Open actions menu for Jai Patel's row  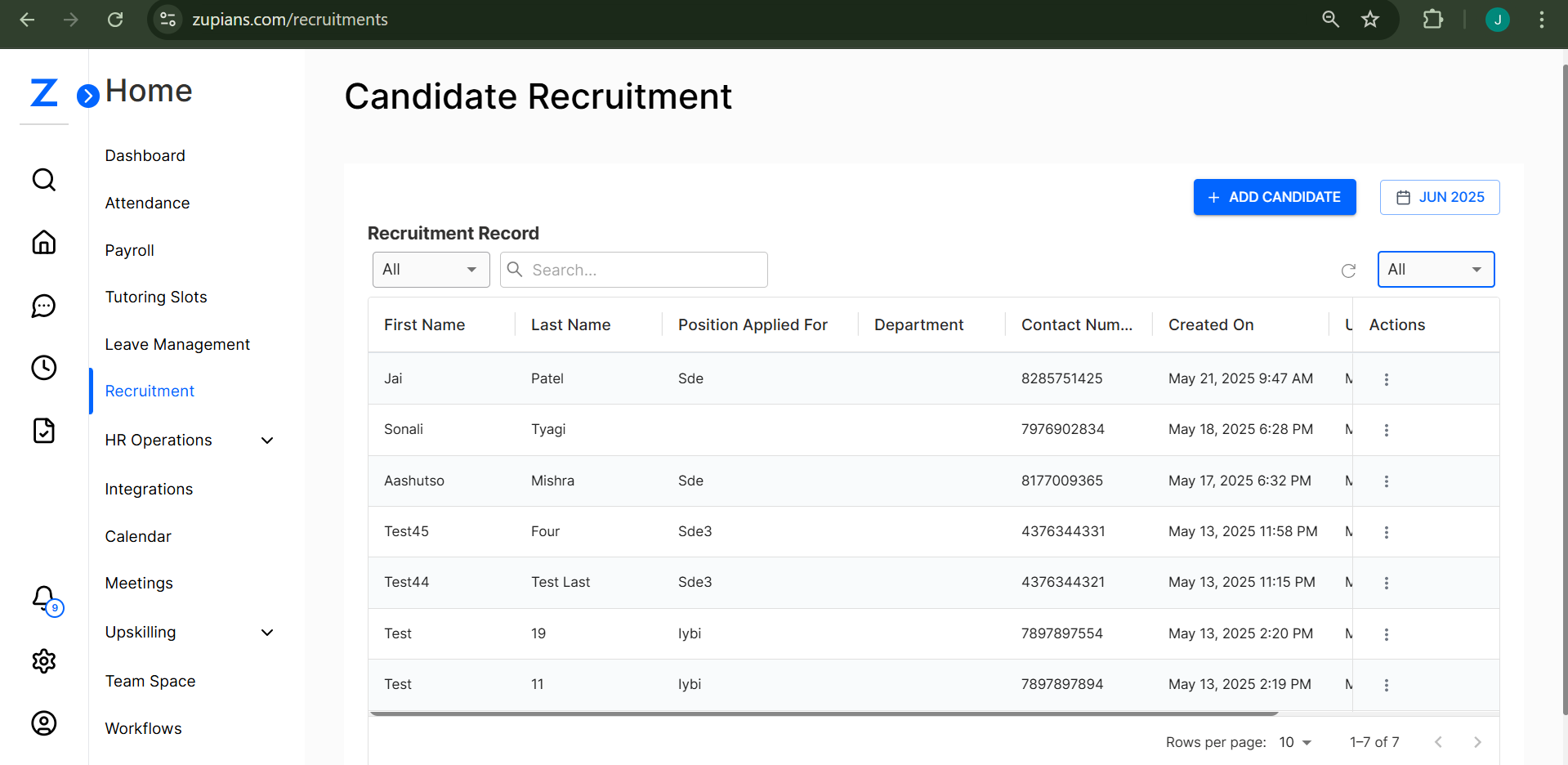click(x=1386, y=378)
